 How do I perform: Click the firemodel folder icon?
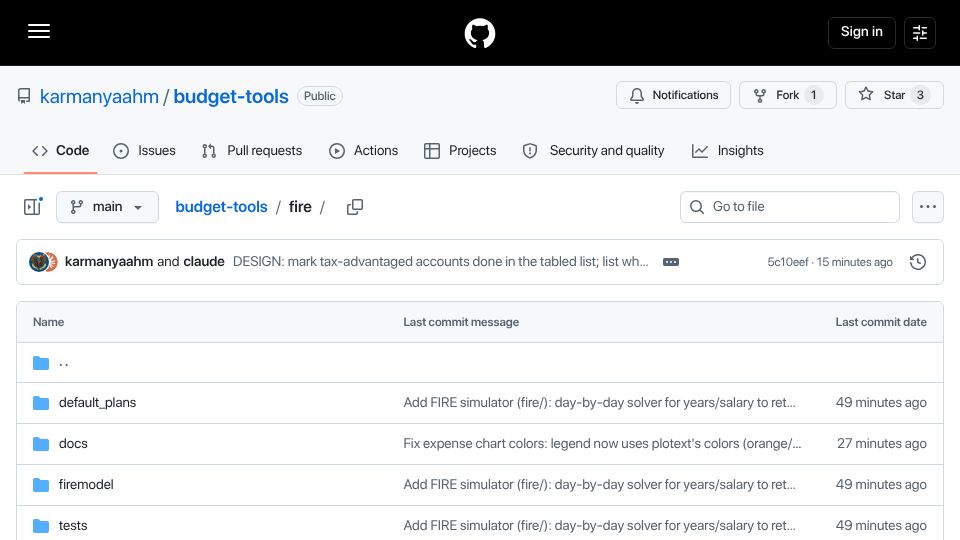pos(41,485)
